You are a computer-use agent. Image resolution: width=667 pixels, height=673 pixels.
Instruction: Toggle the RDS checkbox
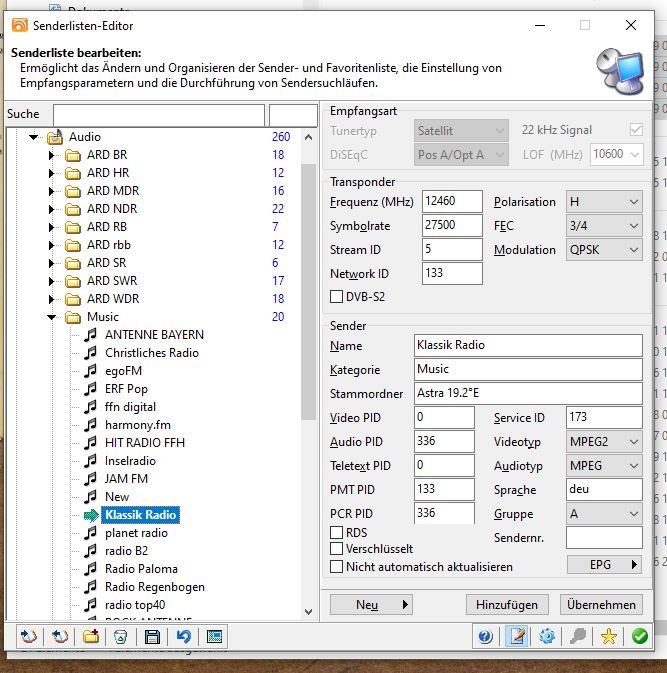coord(337,533)
